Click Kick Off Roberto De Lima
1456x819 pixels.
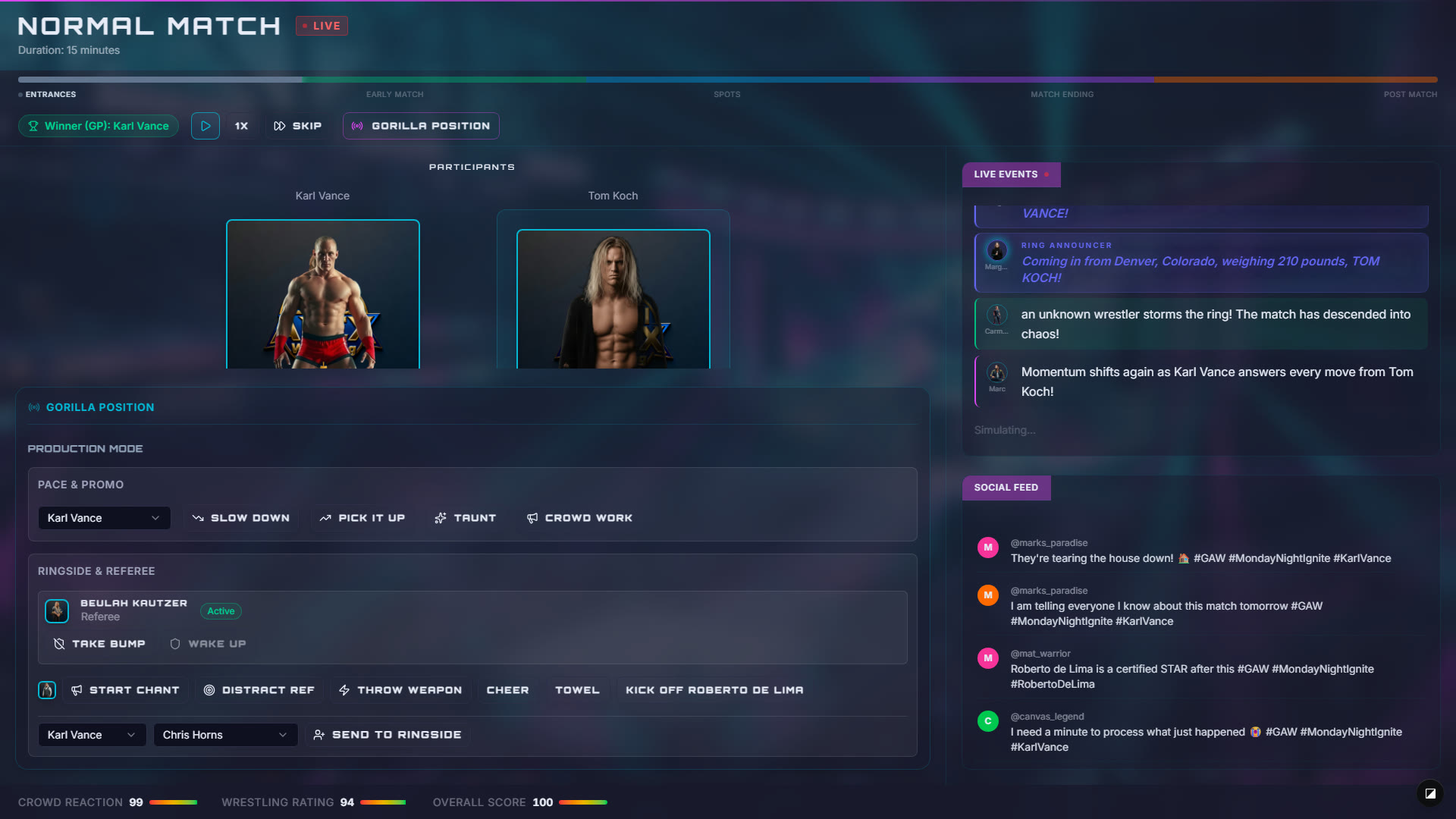point(714,690)
